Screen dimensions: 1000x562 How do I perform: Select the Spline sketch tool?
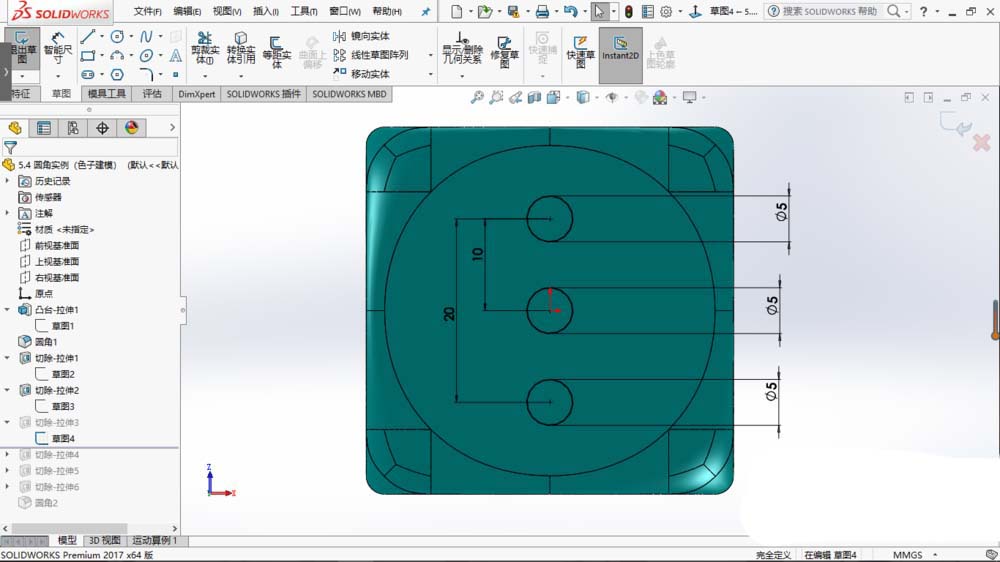[x=147, y=36]
